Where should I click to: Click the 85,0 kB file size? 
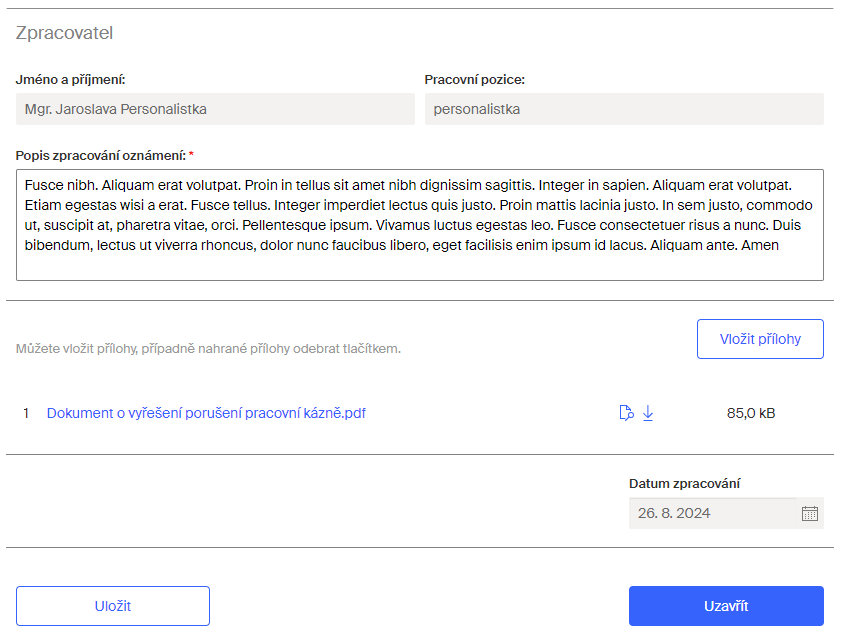pos(751,413)
